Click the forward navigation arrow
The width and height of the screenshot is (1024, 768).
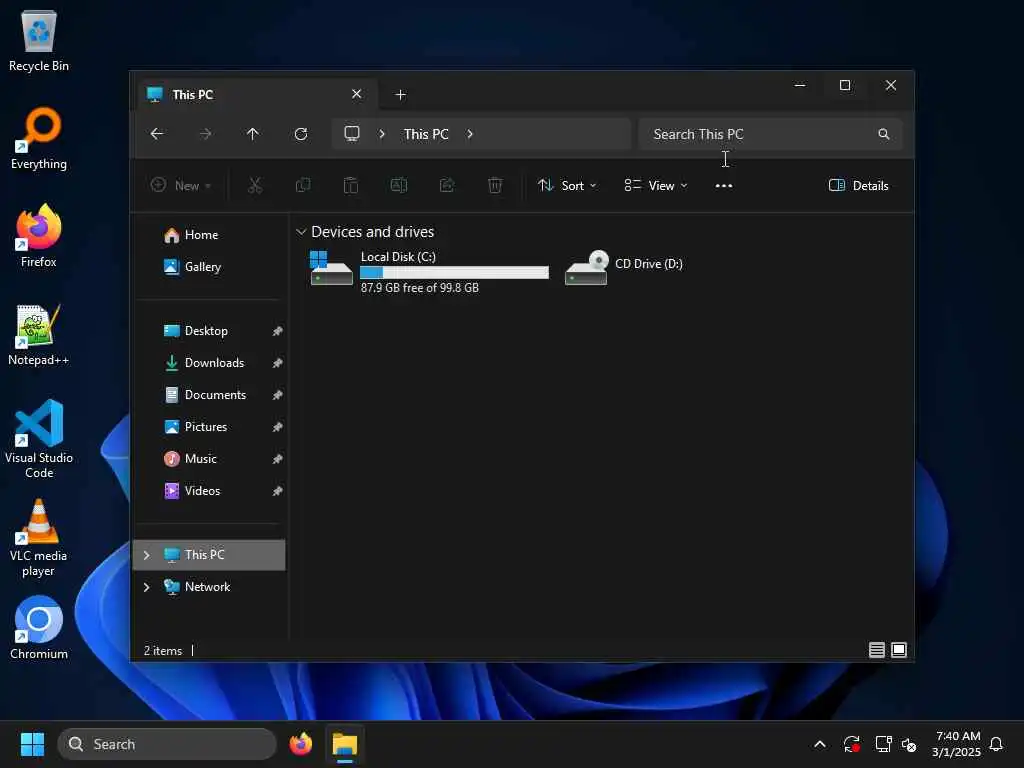[x=205, y=134]
